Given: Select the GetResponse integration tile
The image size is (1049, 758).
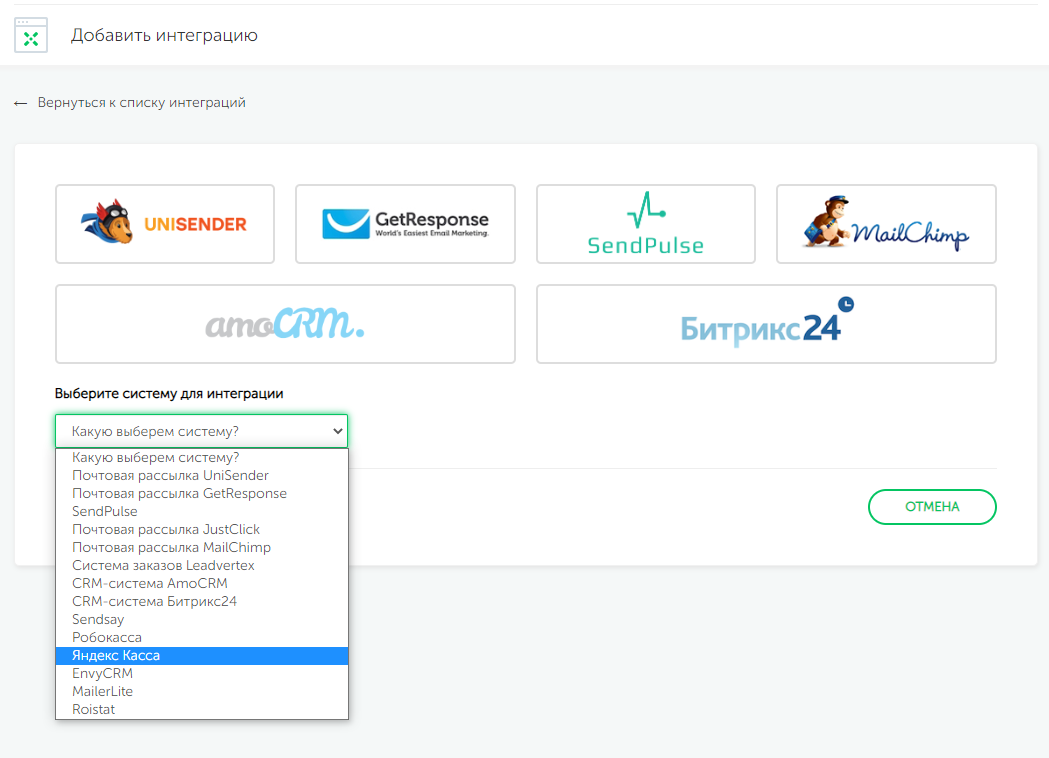Looking at the screenshot, I should [405, 224].
